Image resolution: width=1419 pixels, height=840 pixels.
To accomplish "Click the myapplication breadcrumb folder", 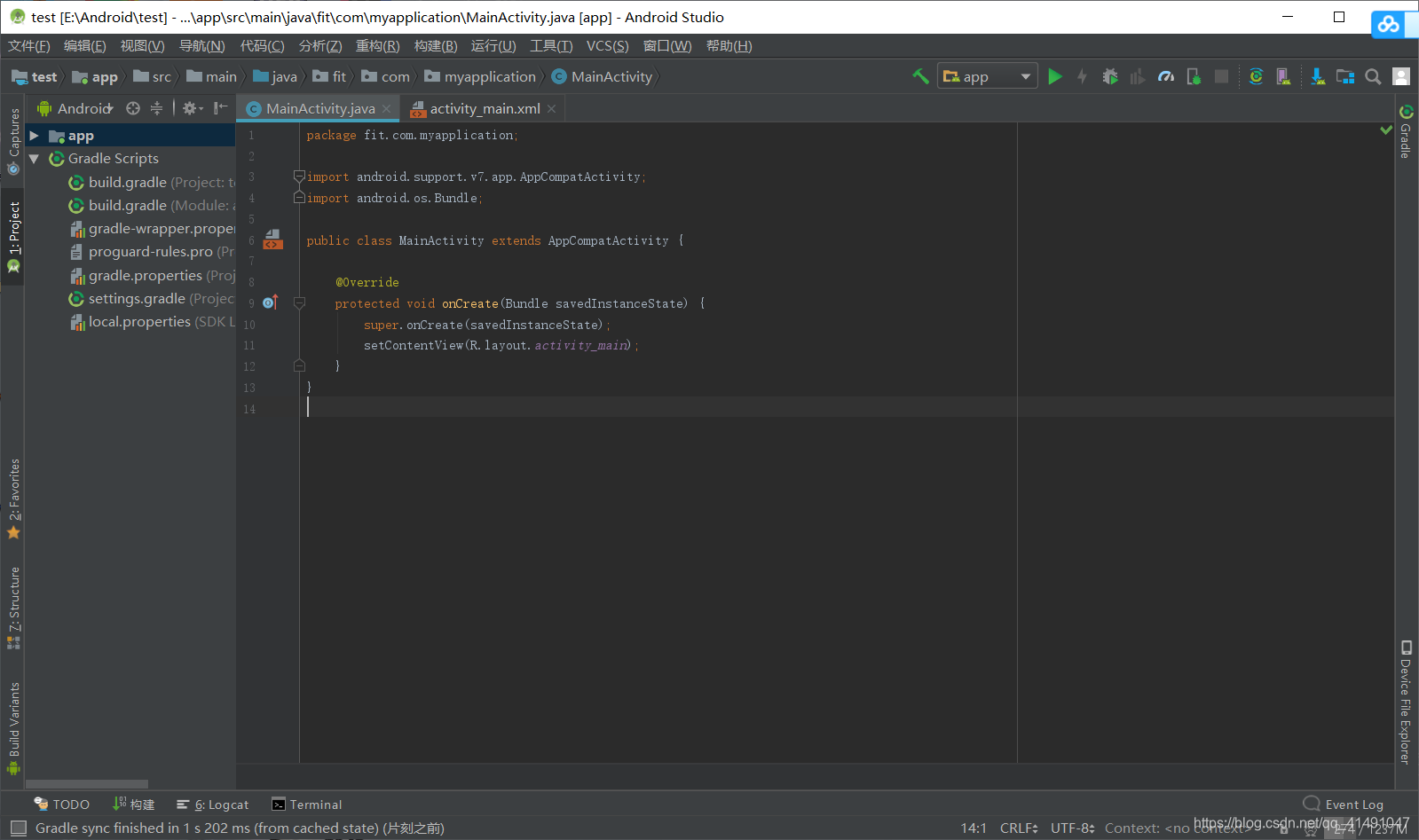I will pos(480,77).
